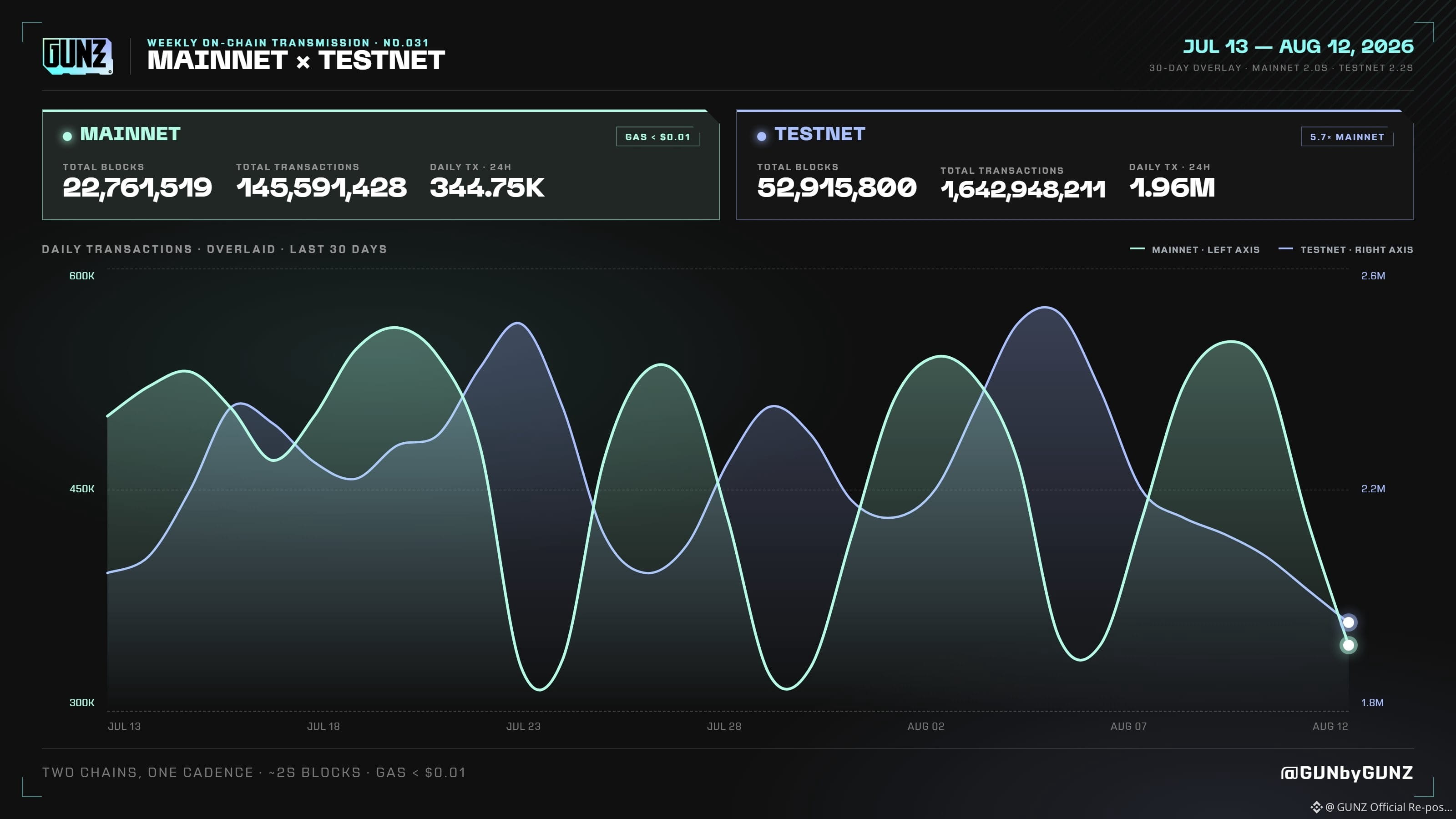Click the 1.8M right axis label
The width and height of the screenshot is (1456, 819).
[x=1372, y=703]
